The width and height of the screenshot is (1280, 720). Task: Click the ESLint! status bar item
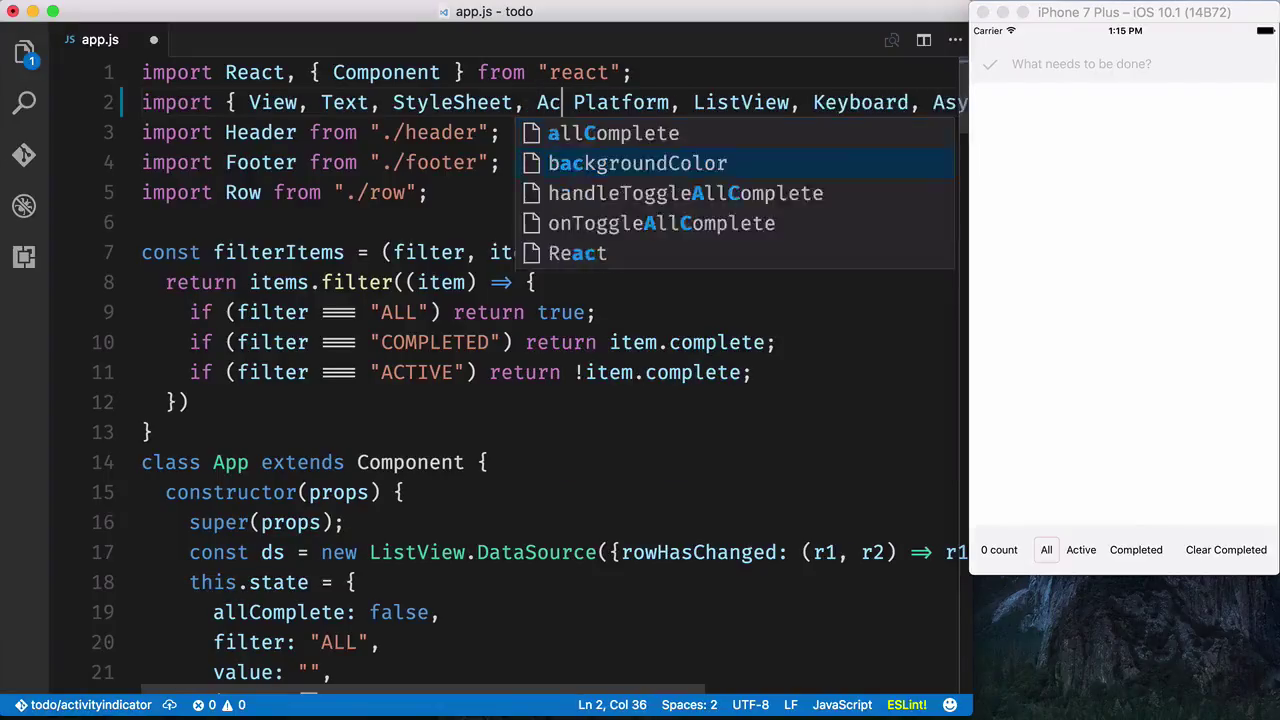(906, 705)
